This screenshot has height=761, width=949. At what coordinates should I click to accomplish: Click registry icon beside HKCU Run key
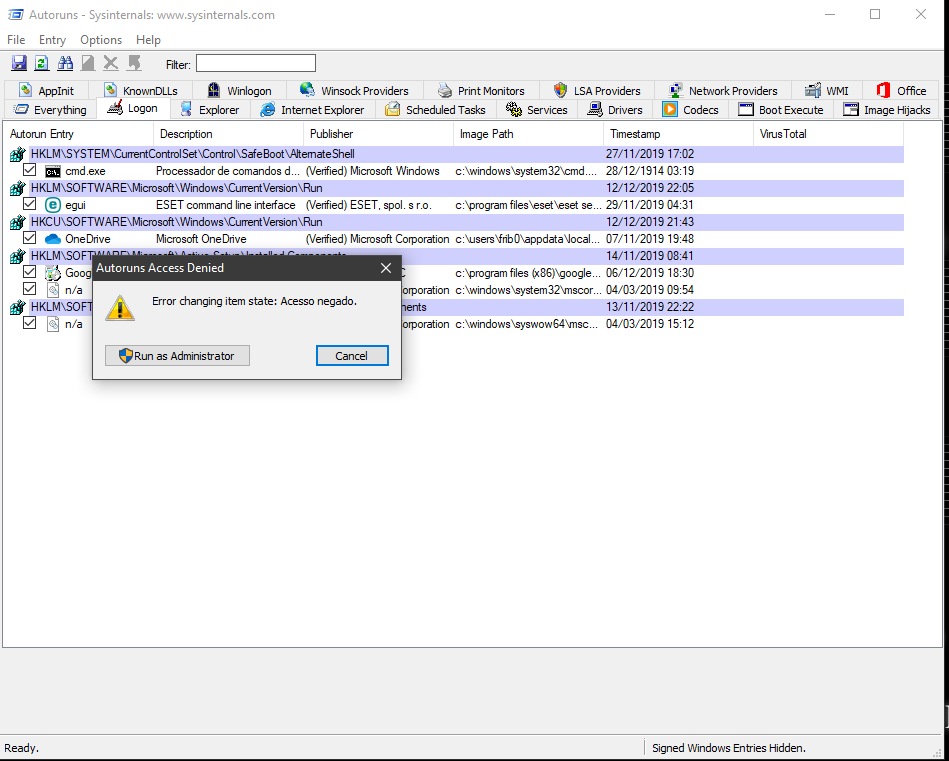pos(18,222)
